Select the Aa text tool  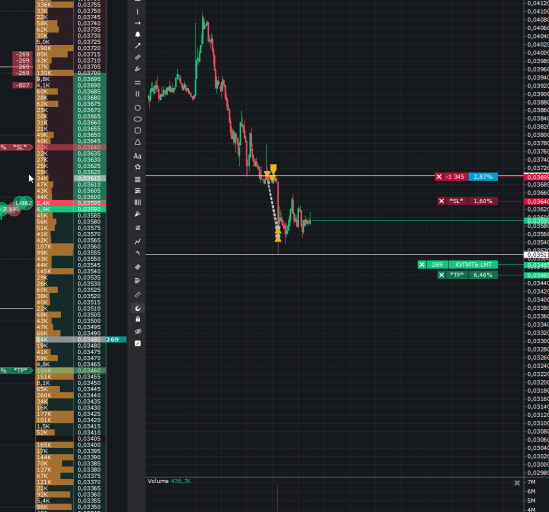138,156
